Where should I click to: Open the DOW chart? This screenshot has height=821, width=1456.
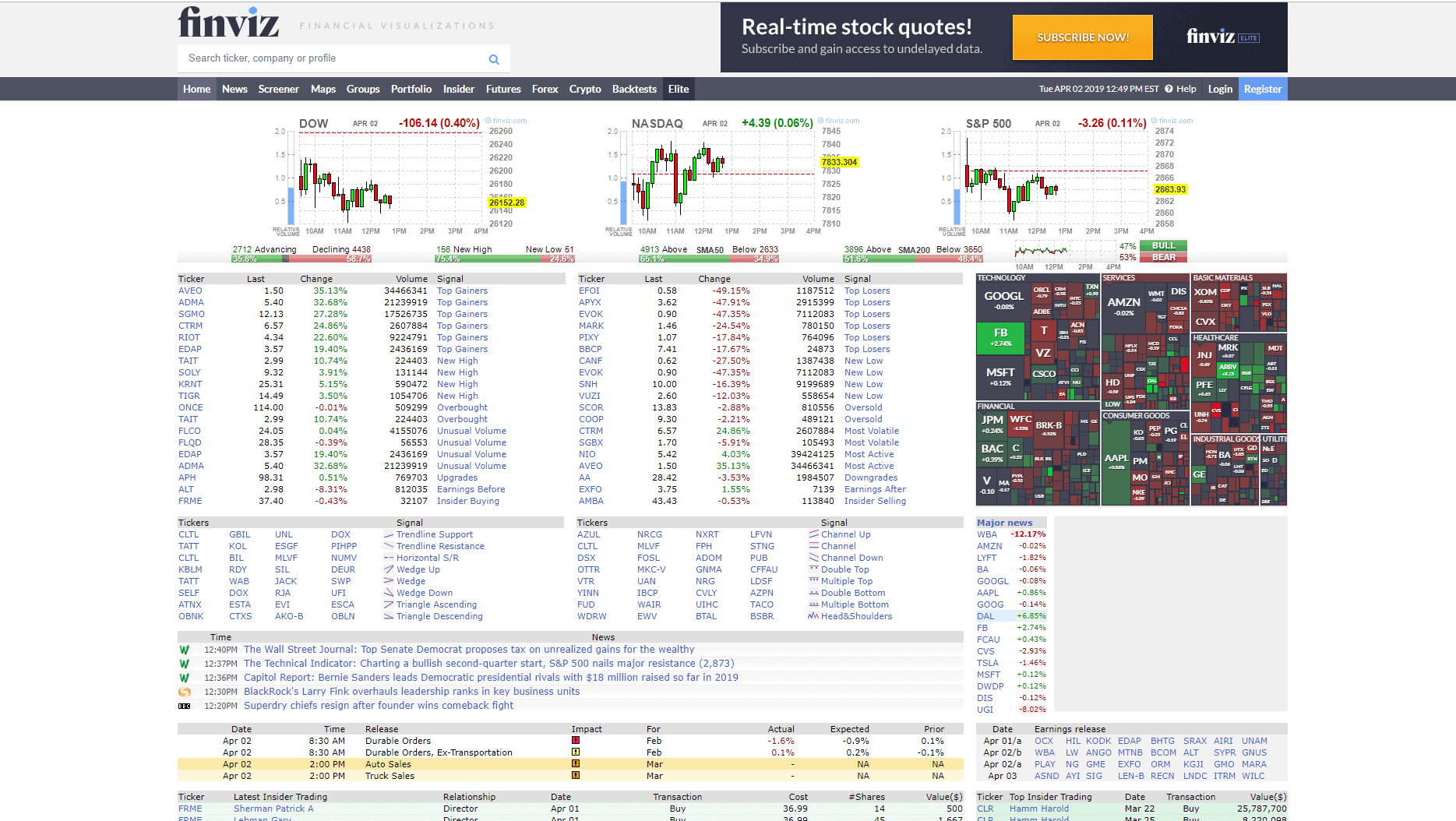click(400, 177)
